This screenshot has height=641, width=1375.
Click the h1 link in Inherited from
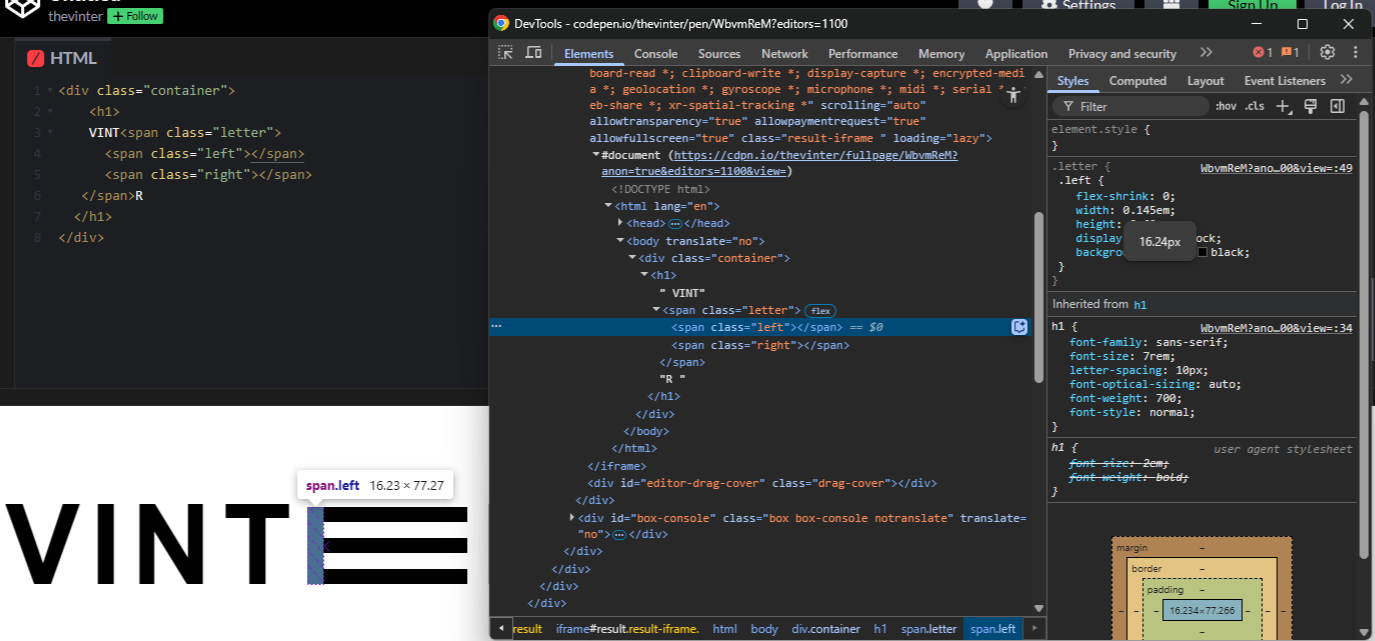[1139, 304]
